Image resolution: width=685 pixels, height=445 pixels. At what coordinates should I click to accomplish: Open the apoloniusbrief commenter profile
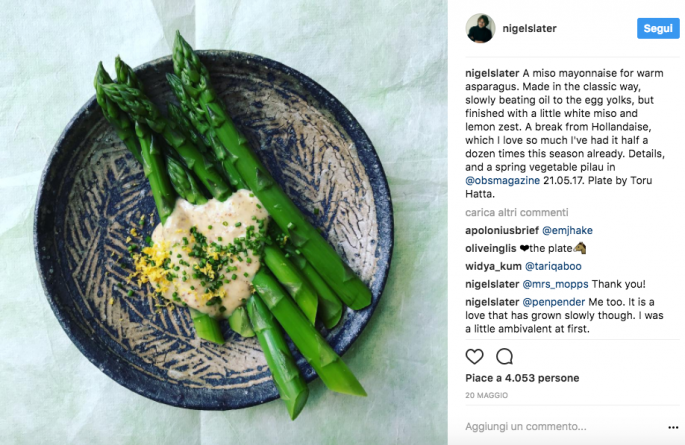502,230
